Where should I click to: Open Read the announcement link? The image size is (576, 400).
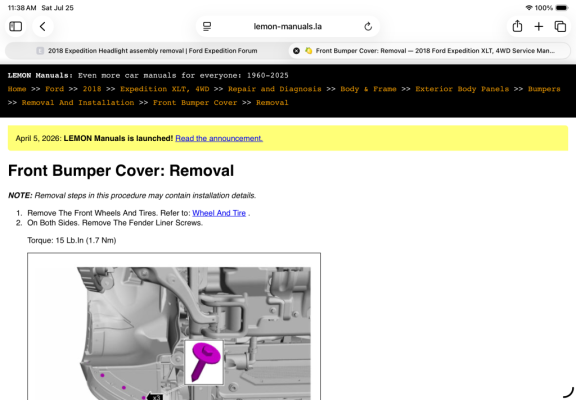coord(219,138)
